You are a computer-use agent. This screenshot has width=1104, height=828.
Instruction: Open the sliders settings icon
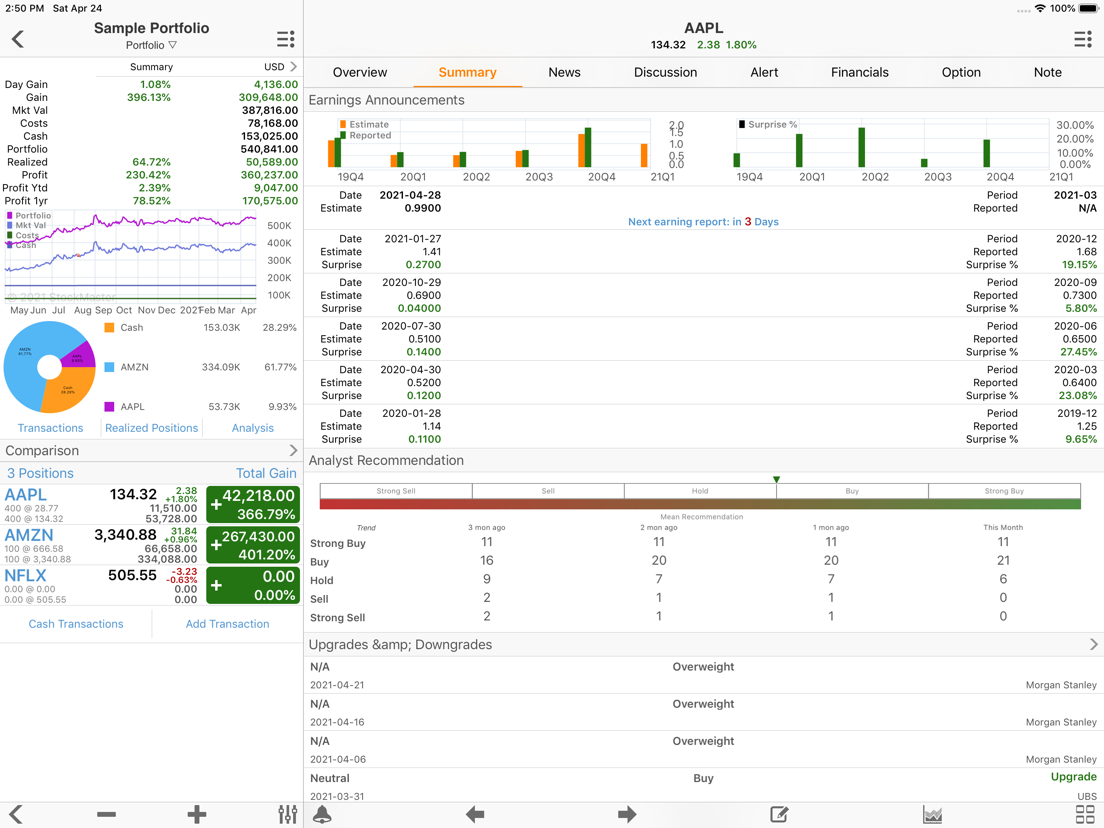pyautogui.click(x=287, y=815)
